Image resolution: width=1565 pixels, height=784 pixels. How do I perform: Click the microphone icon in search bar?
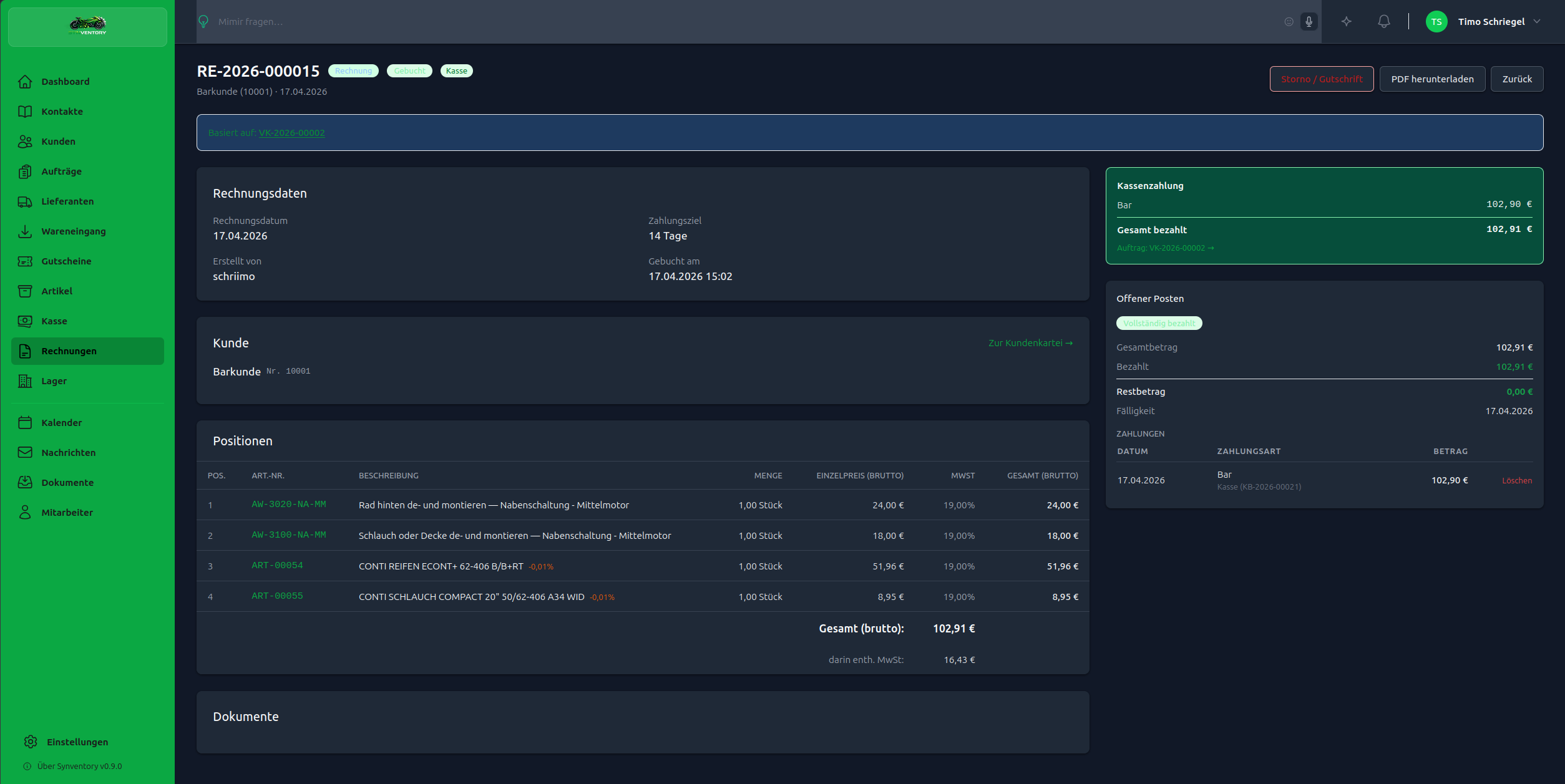[x=1309, y=22]
